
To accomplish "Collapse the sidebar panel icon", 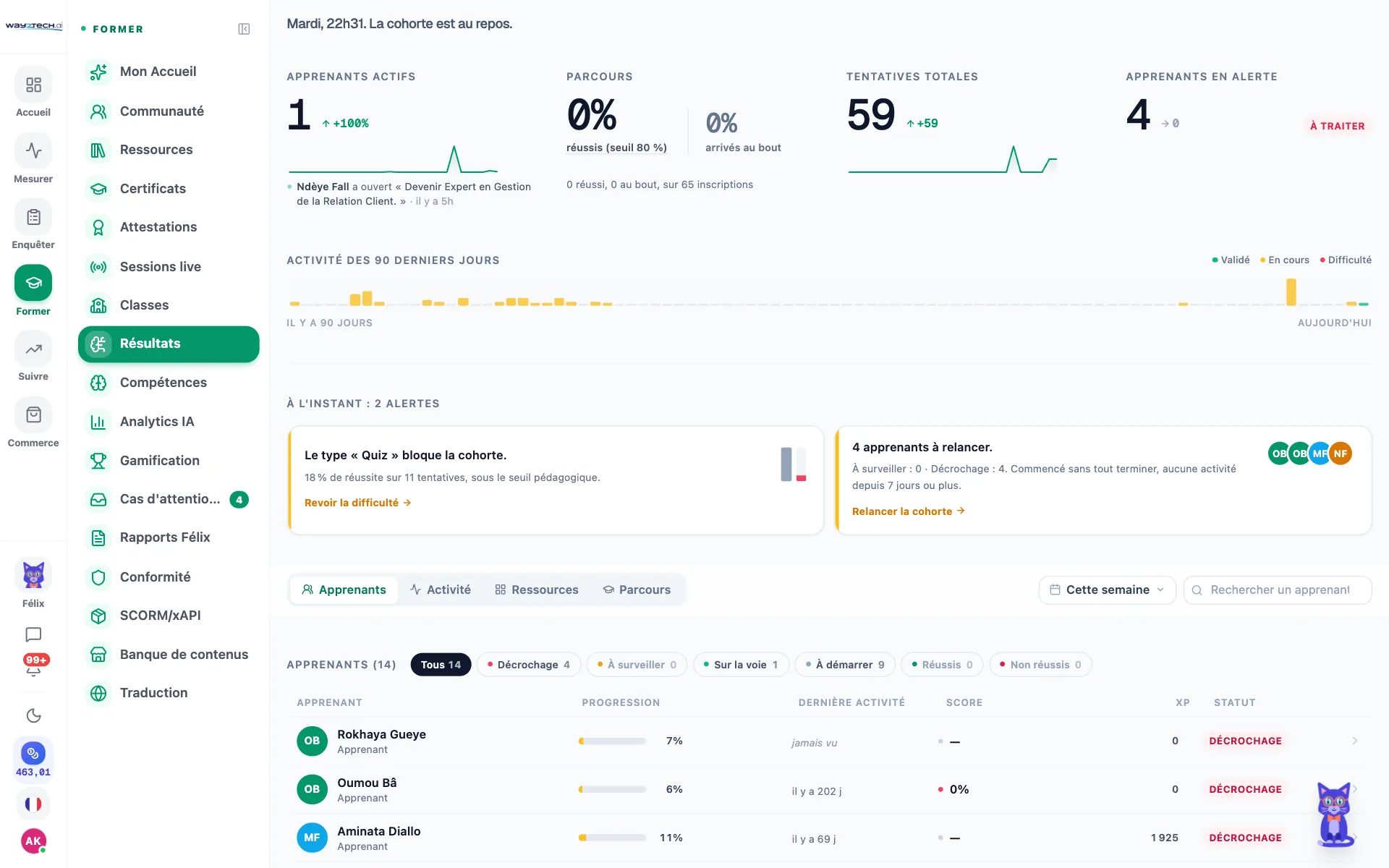I will coord(244,29).
